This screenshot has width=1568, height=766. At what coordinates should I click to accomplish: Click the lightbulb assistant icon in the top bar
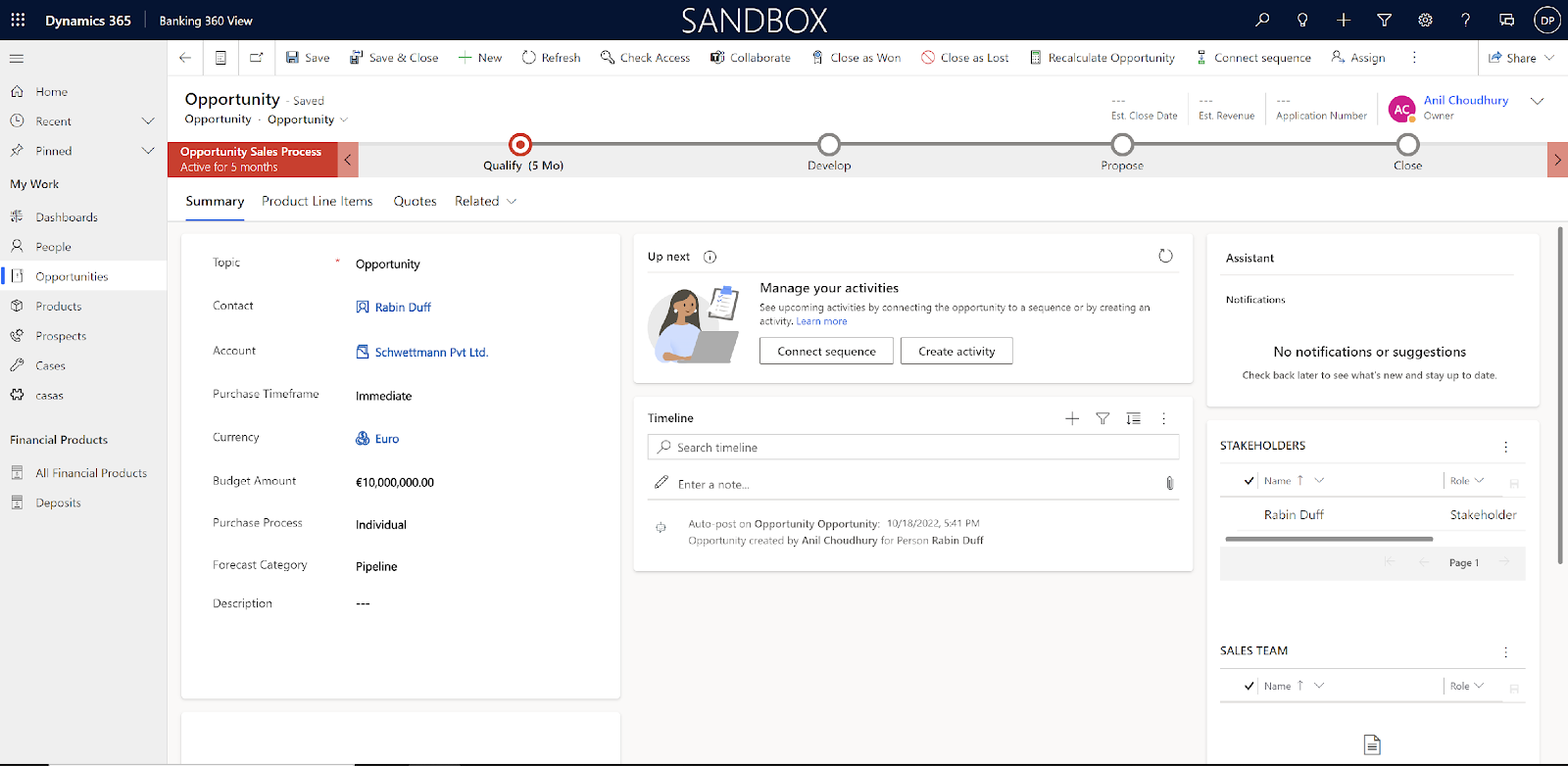[x=1302, y=20]
